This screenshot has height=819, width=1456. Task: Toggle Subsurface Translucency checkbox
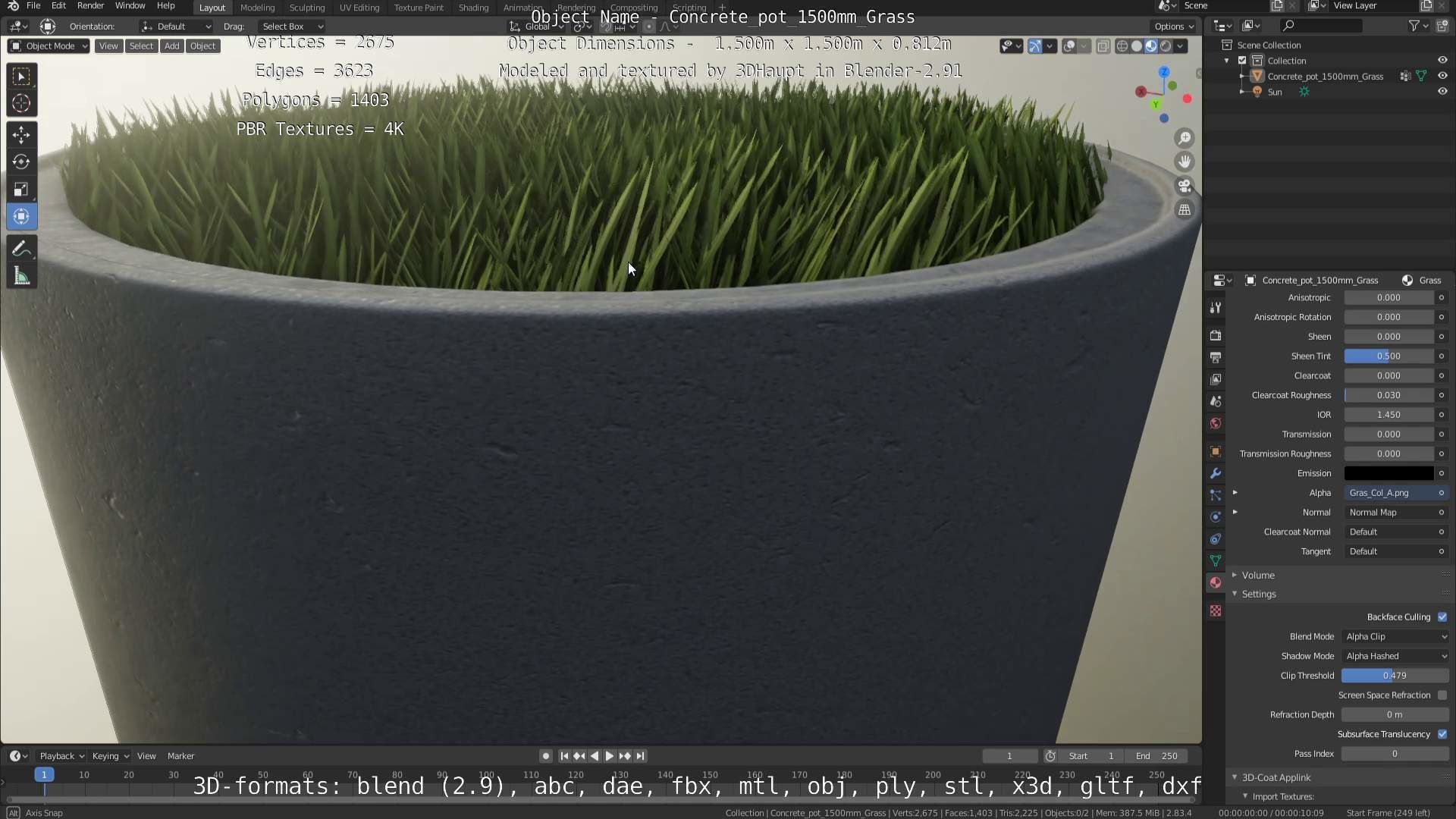(x=1442, y=734)
